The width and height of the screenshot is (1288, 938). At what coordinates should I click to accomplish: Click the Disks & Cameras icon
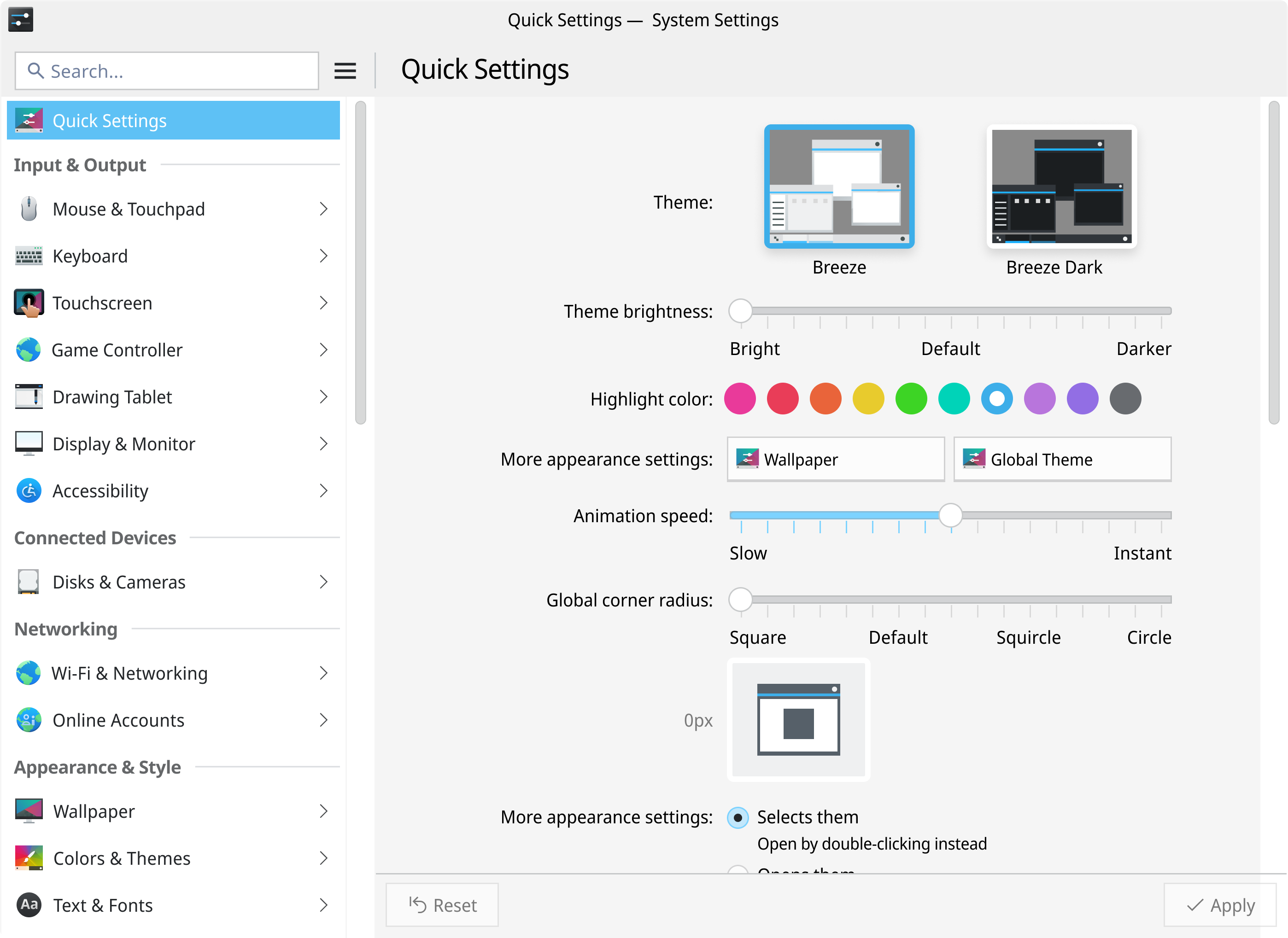tap(29, 582)
